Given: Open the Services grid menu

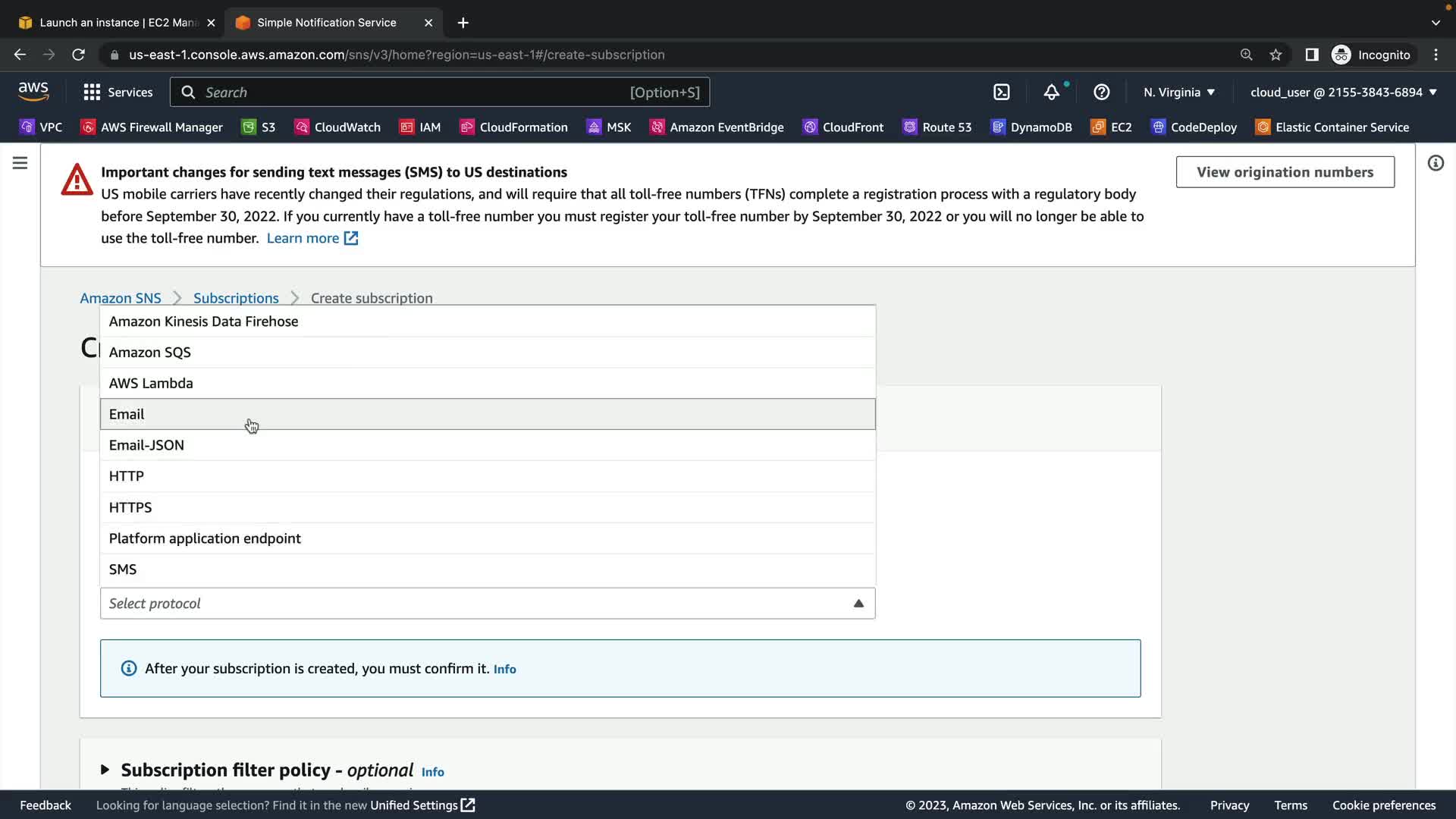Looking at the screenshot, I should [x=118, y=93].
